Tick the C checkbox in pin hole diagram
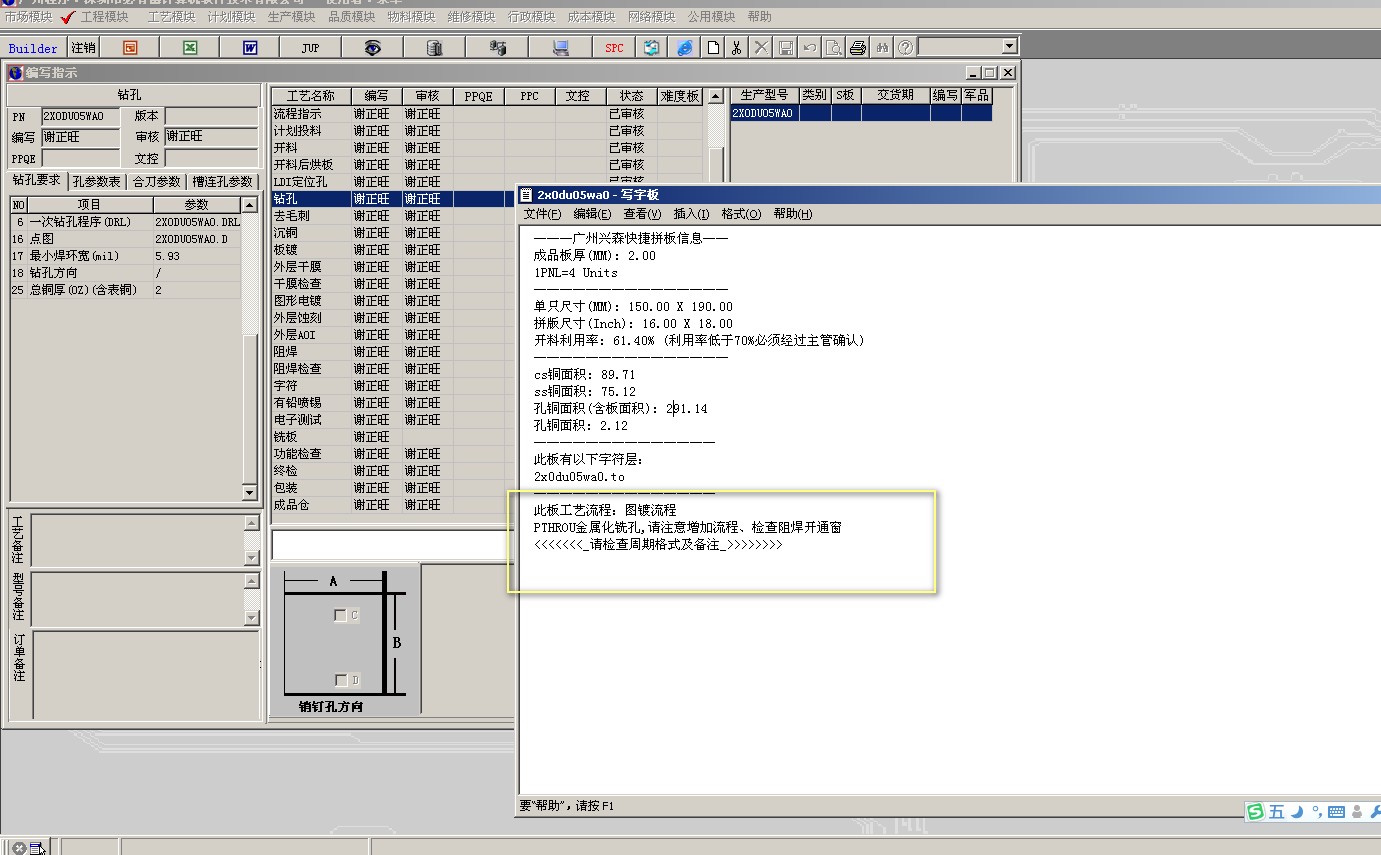The image size is (1381, 855). [340, 615]
